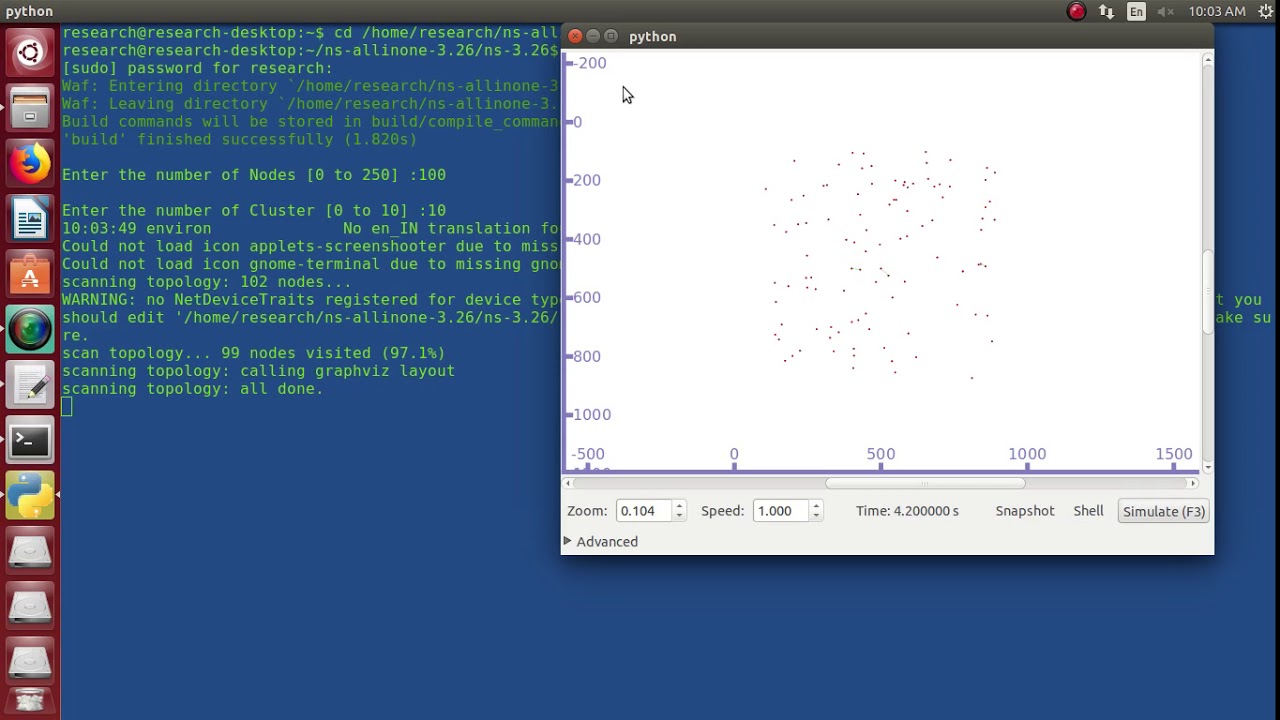Open the Files manager from launcher

30,107
